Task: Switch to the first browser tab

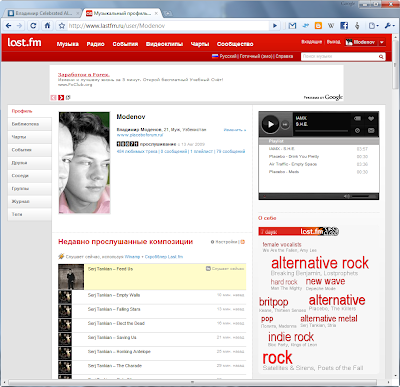Action: point(43,13)
